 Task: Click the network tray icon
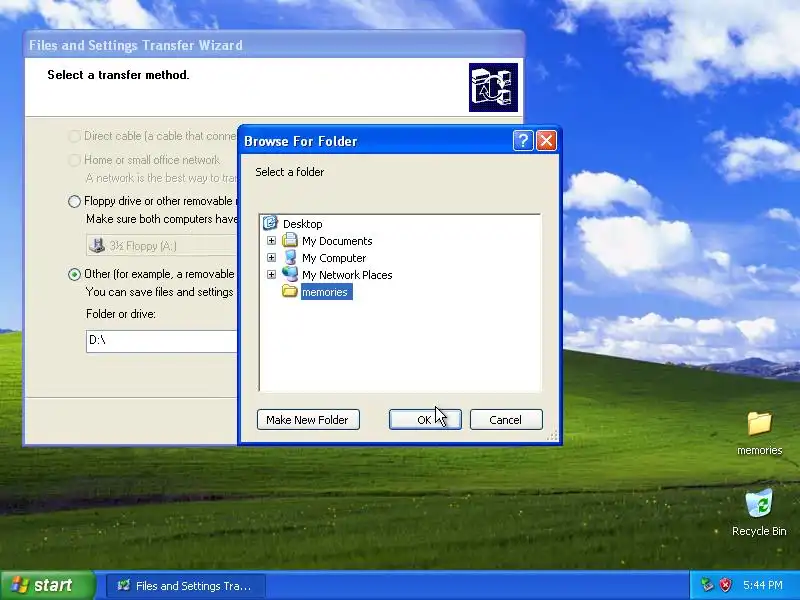(707, 585)
